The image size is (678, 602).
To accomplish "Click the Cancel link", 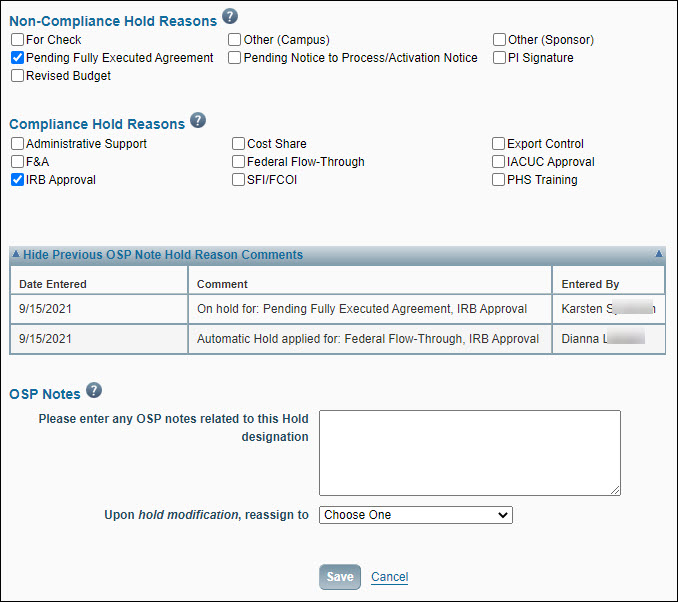I will pos(389,577).
